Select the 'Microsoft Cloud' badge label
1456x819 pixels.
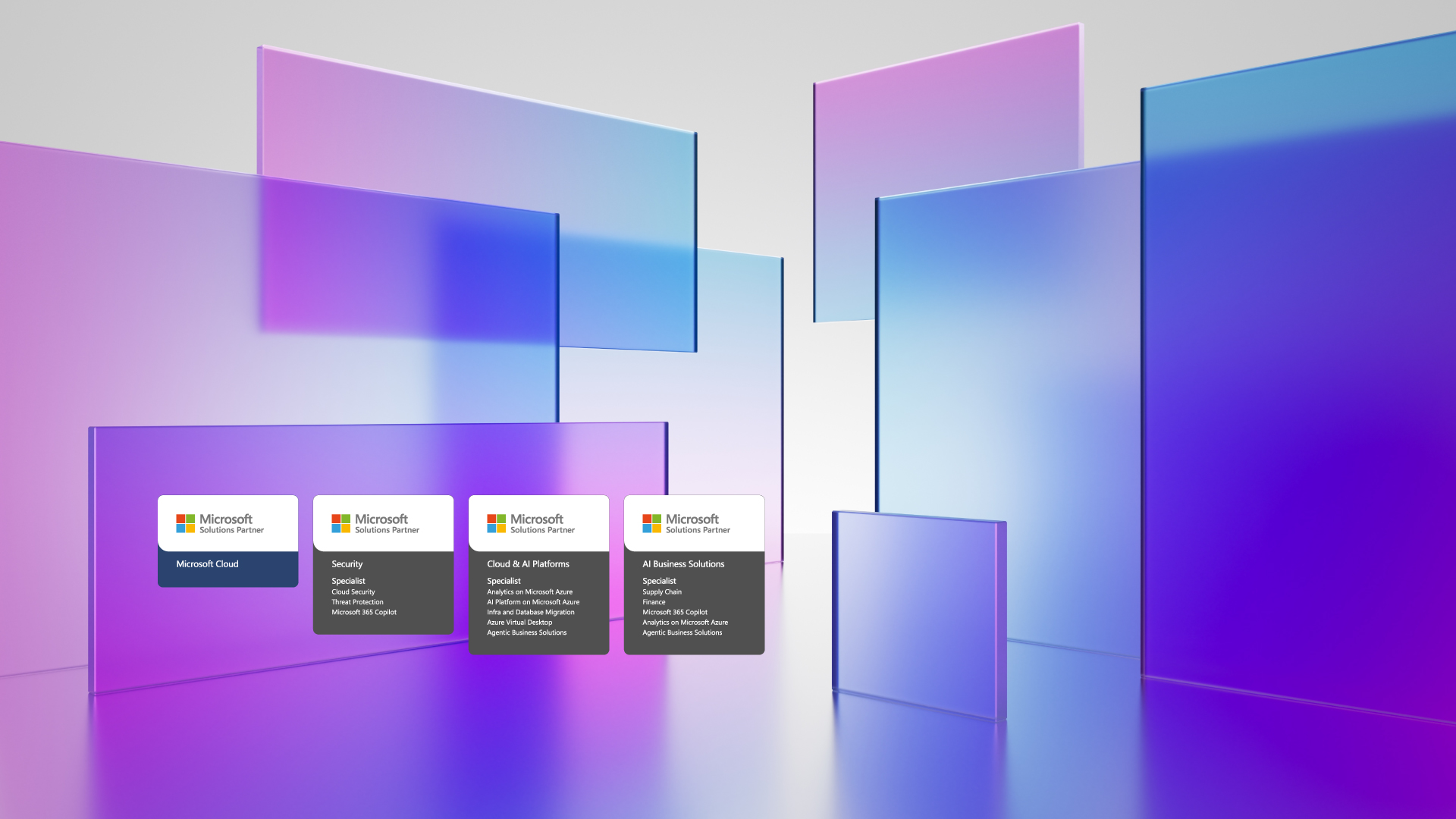point(207,564)
